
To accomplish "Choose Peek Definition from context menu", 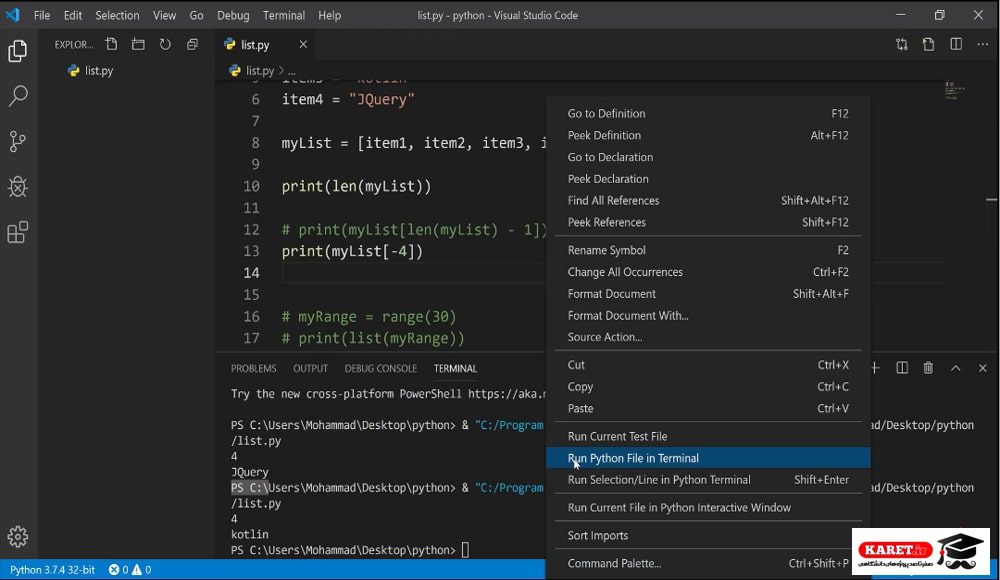I will (x=708, y=135).
